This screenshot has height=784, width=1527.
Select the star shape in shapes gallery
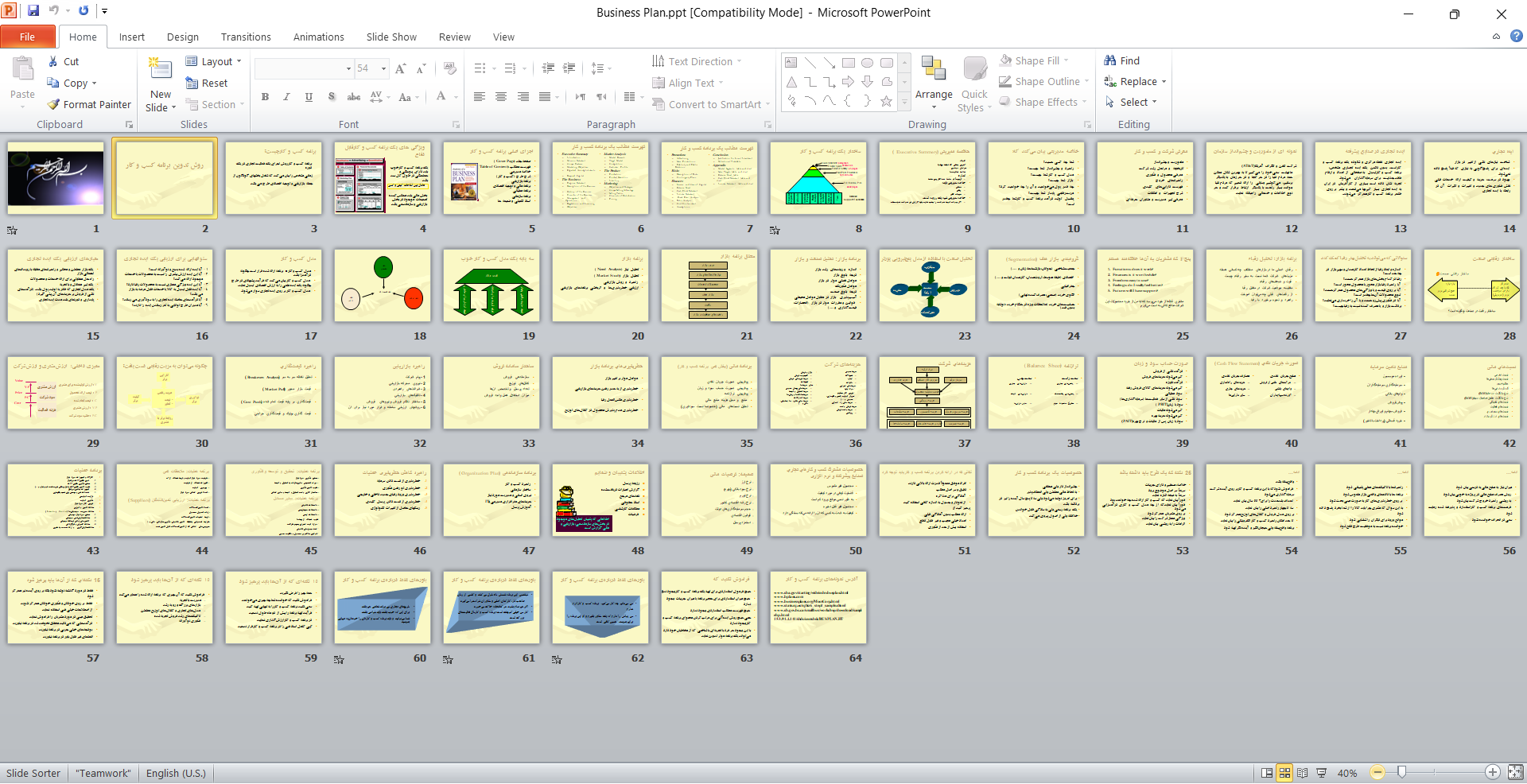coord(886,101)
